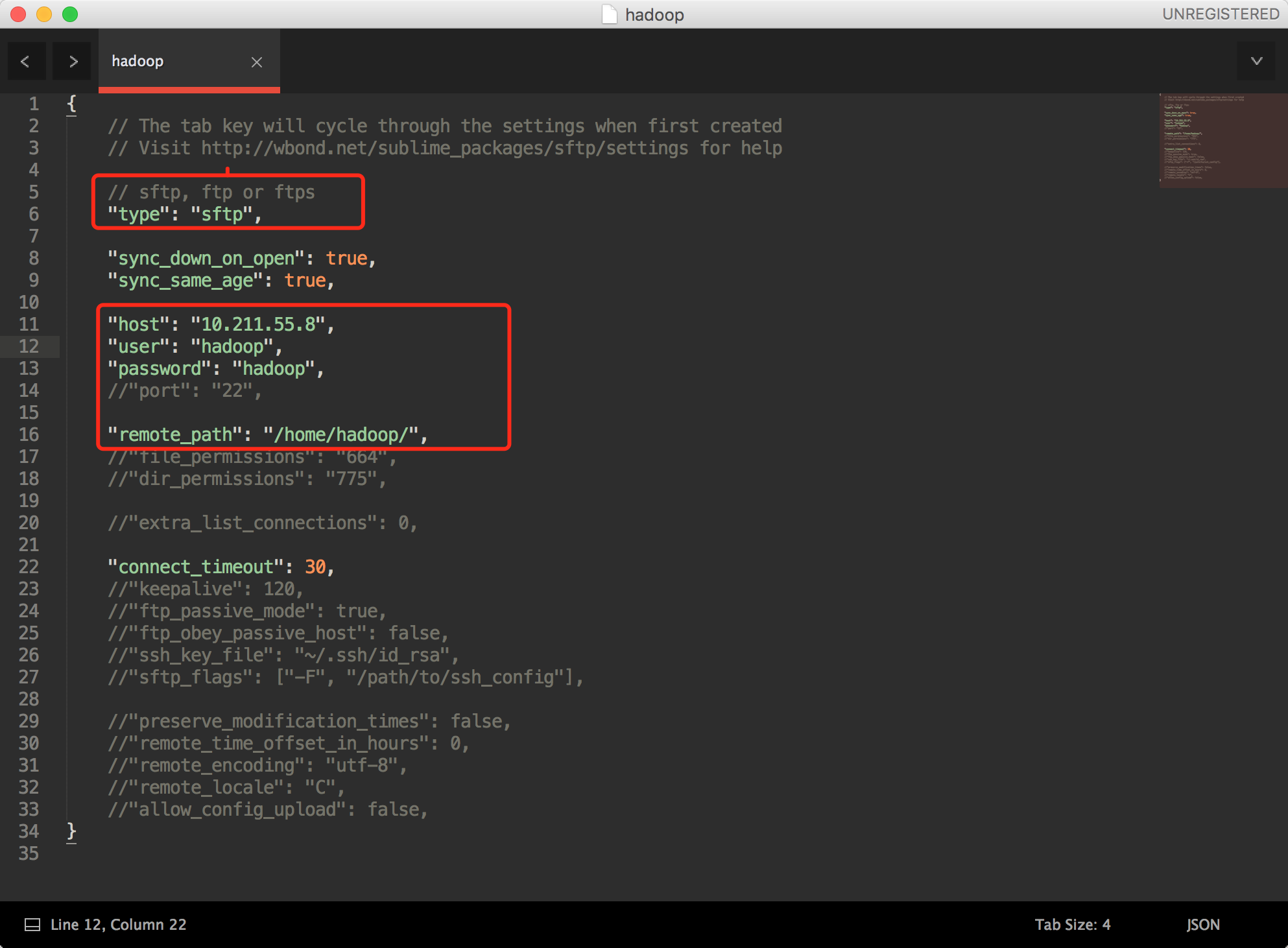Click the "// sftp, ftp or ftps" comment
Image resolution: width=1288 pixels, height=948 pixels.
[x=211, y=192]
